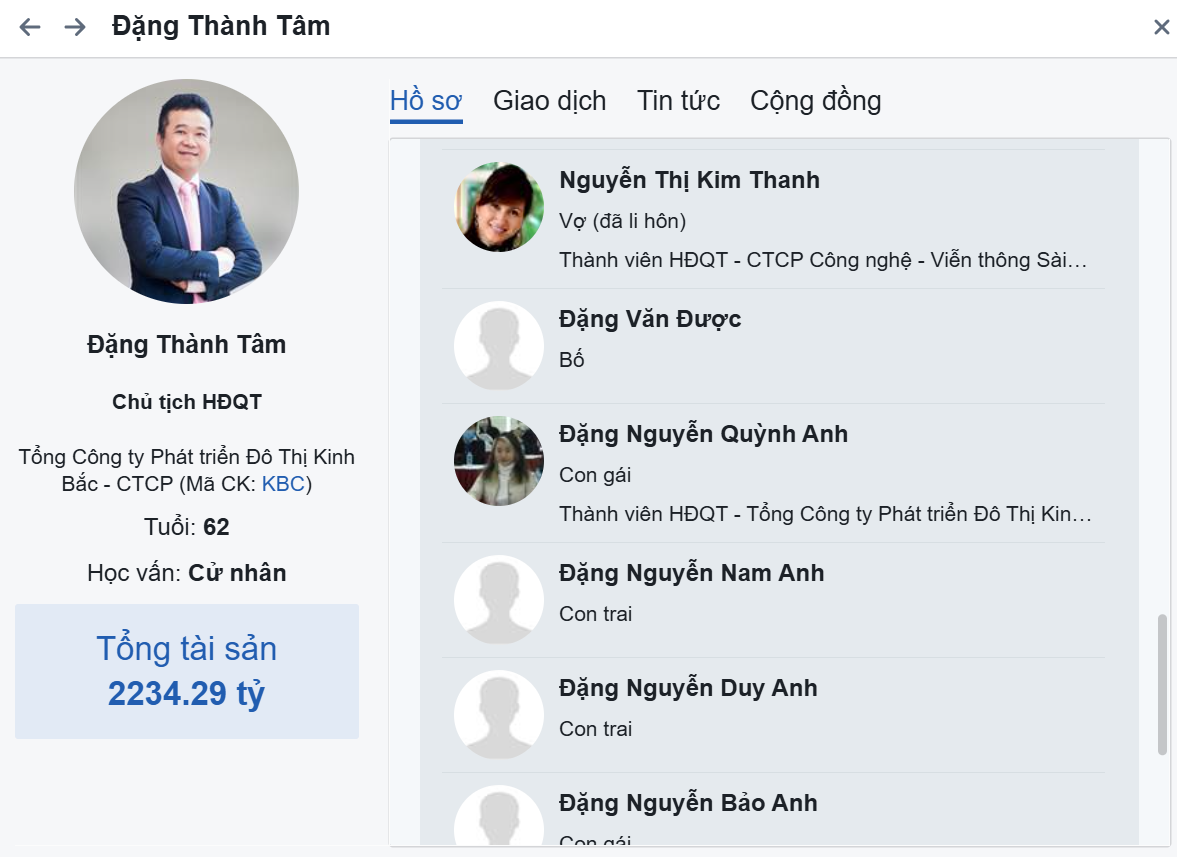1177x857 pixels.
Task: Open the KBC stock code link
Action: (283, 484)
